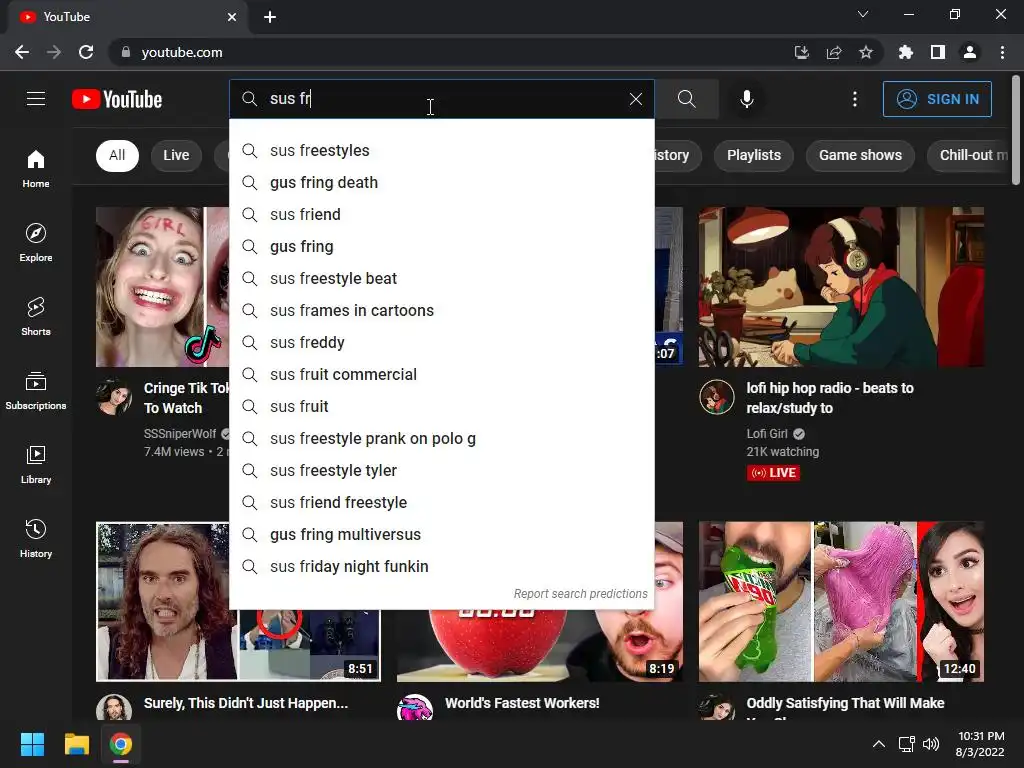Choose suggestion 'sus frames in cartoons'
The height and width of the screenshot is (768, 1024).
pyautogui.click(x=441, y=311)
